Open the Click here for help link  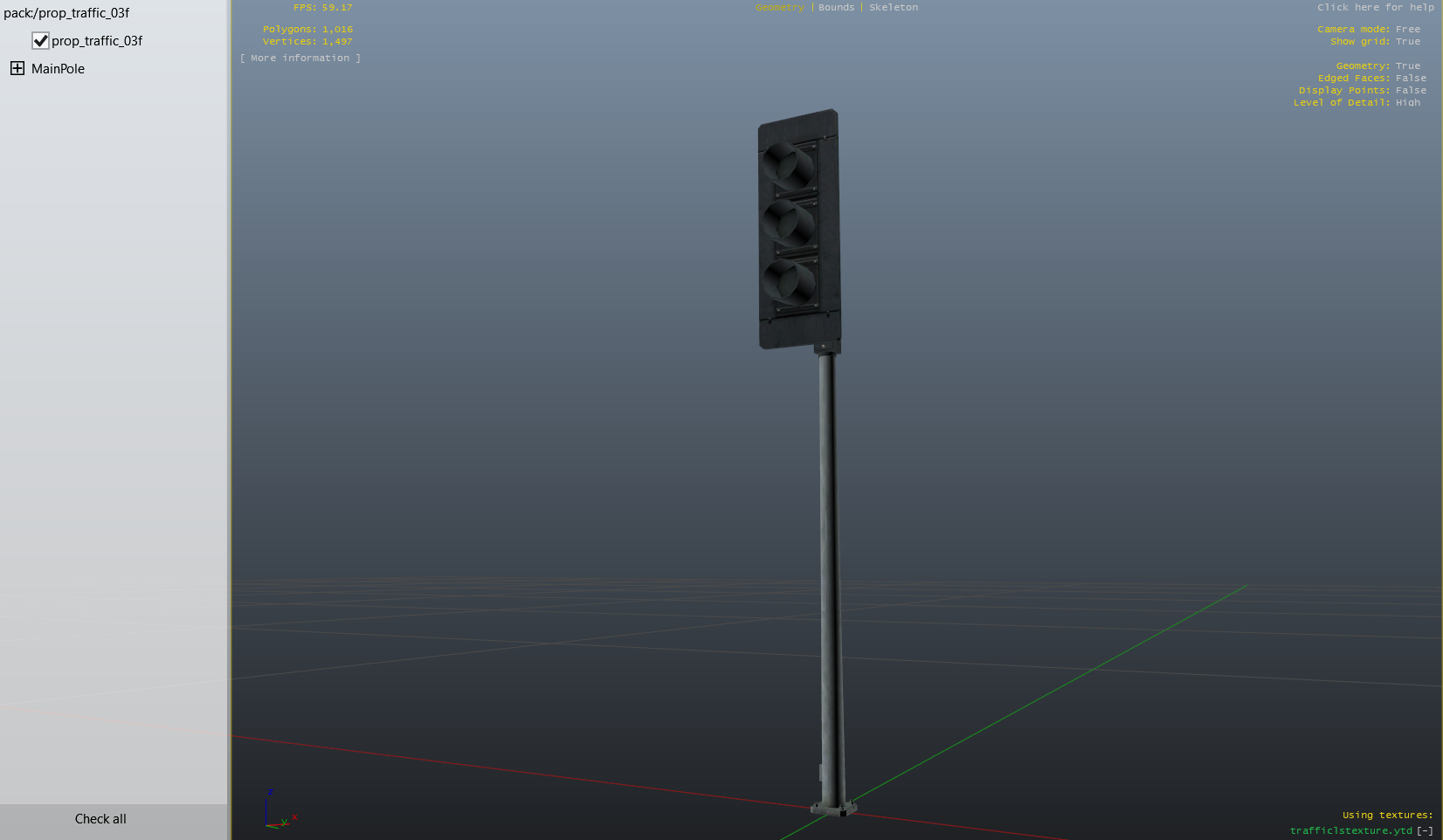(x=1375, y=7)
